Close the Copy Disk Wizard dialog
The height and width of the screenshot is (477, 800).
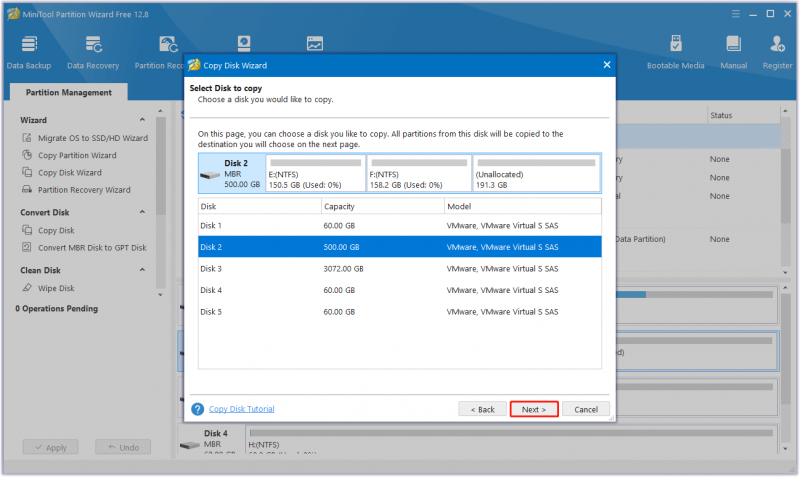(x=607, y=65)
